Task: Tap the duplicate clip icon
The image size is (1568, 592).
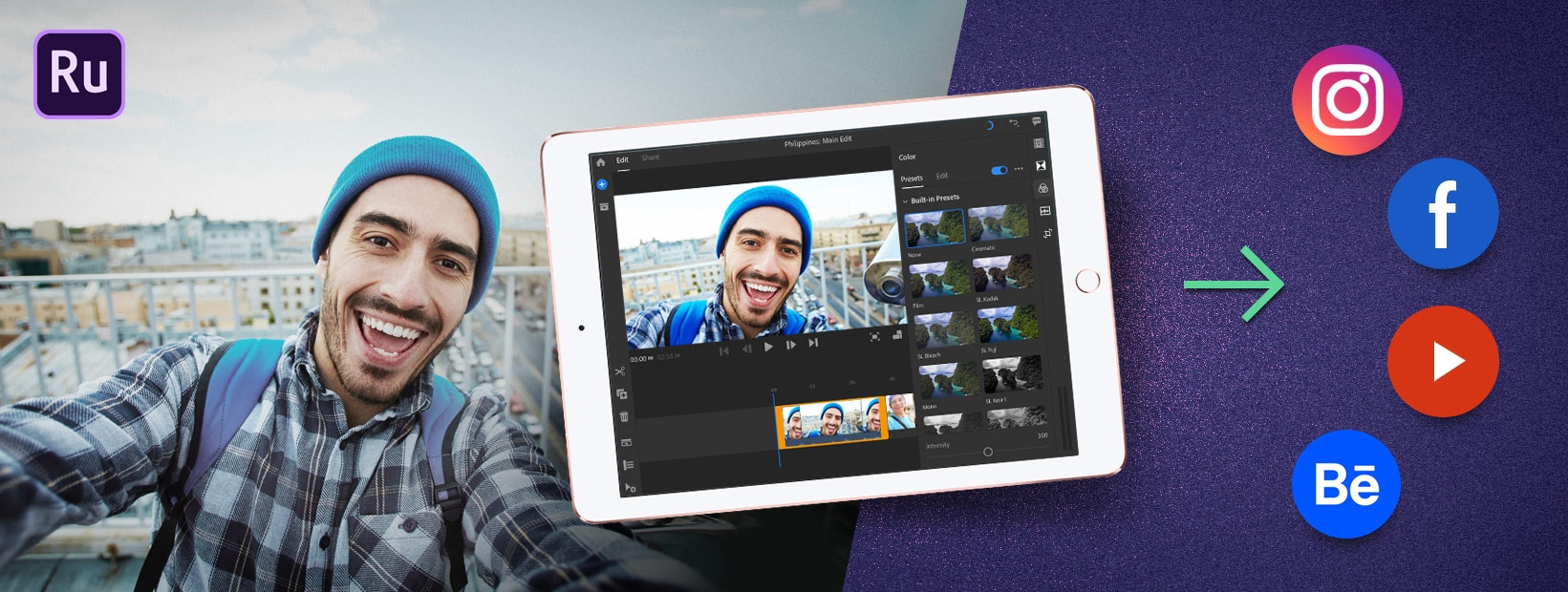Action: 621,393
